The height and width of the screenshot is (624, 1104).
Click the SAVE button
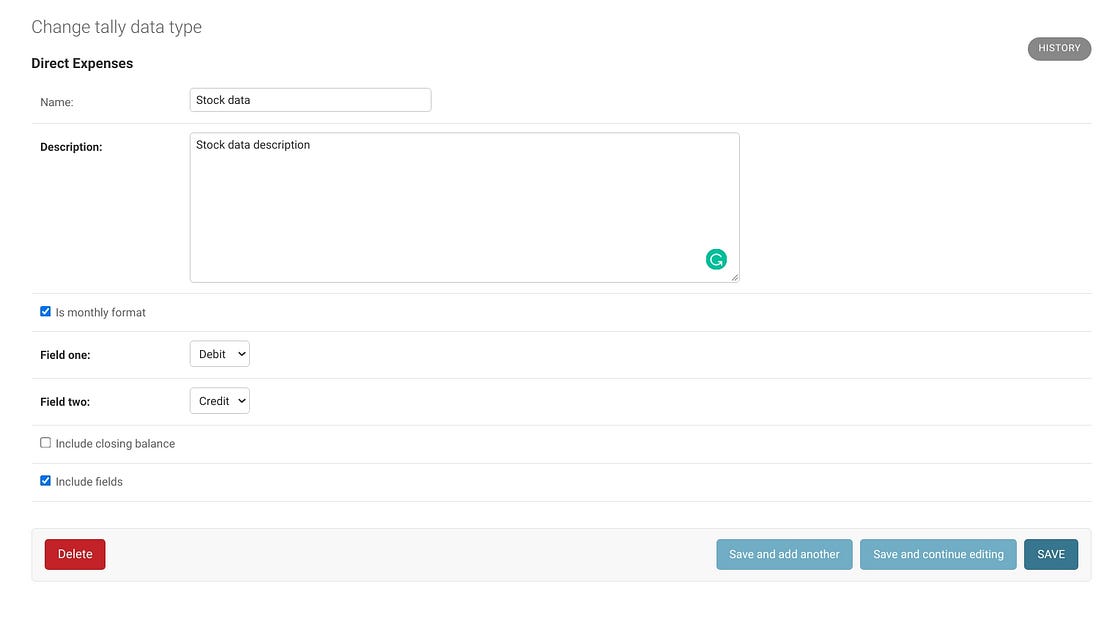coord(1050,553)
